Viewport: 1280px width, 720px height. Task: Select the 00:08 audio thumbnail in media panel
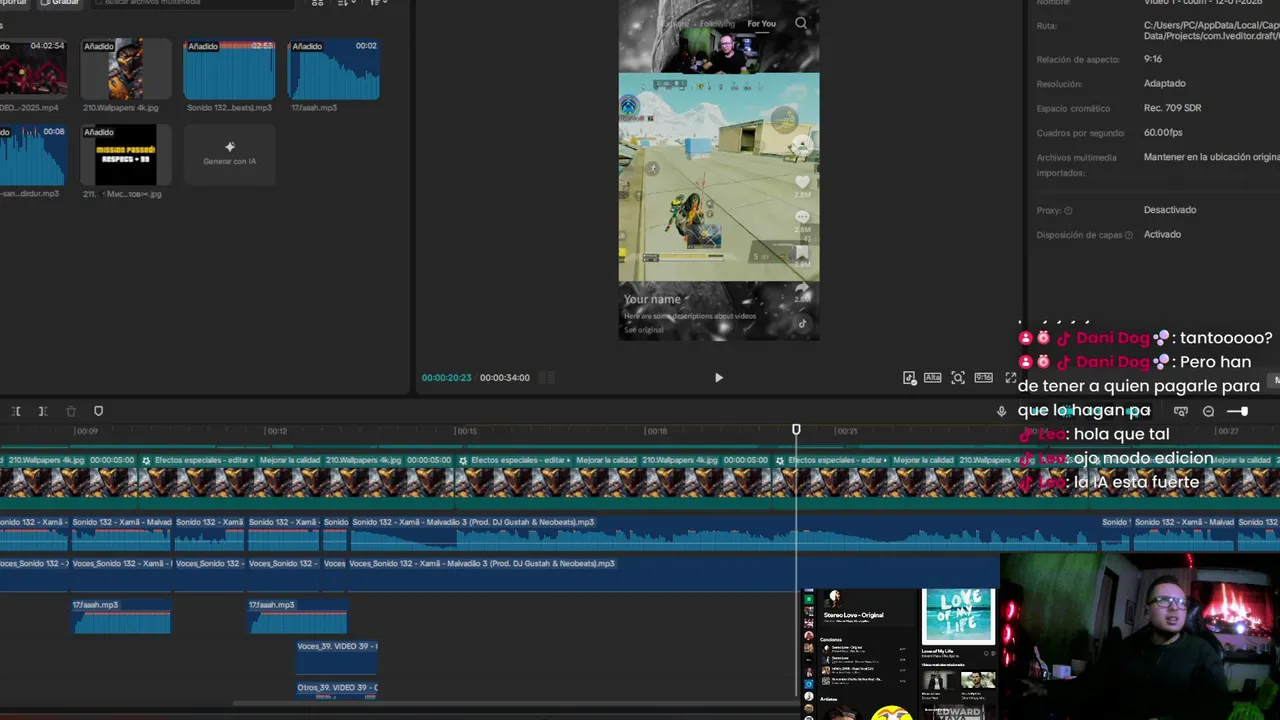pyautogui.click(x=33, y=155)
